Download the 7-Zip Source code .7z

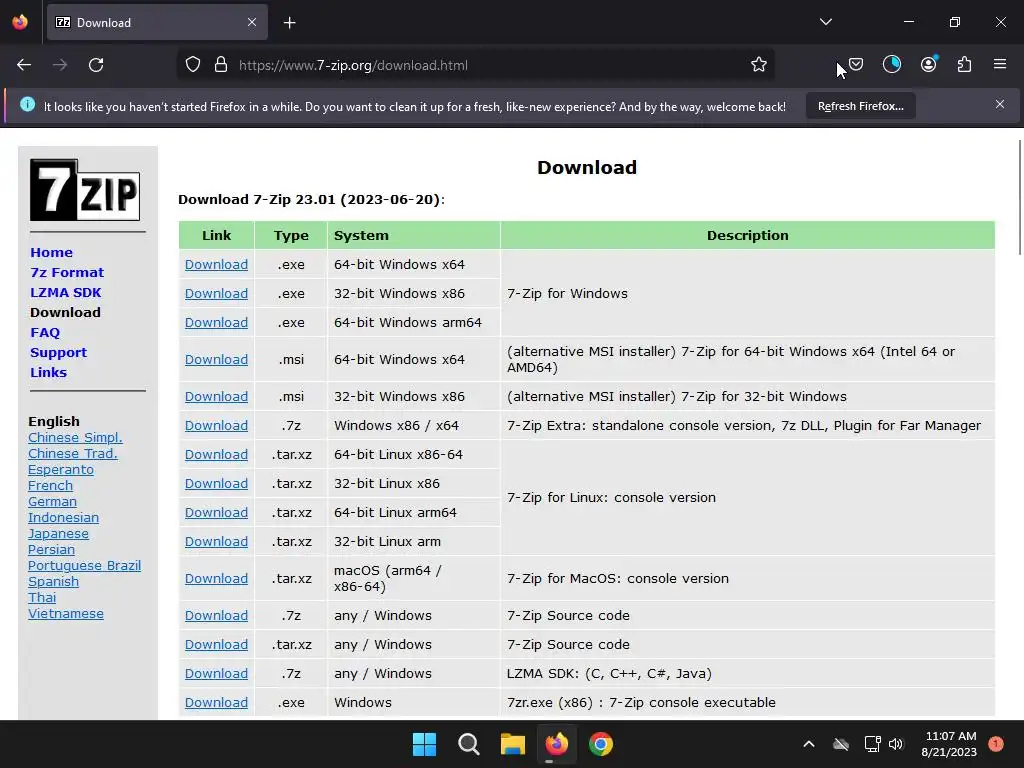(x=216, y=616)
